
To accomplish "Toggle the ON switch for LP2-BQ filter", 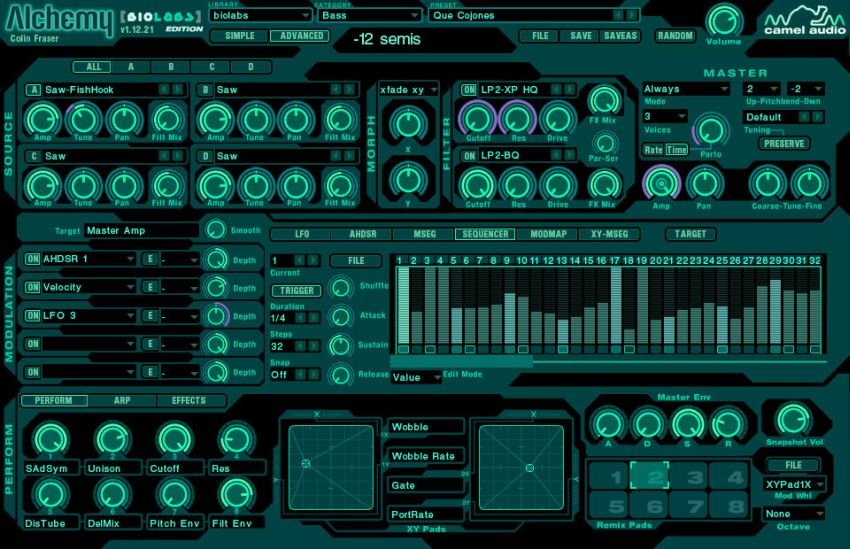I will coord(468,156).
